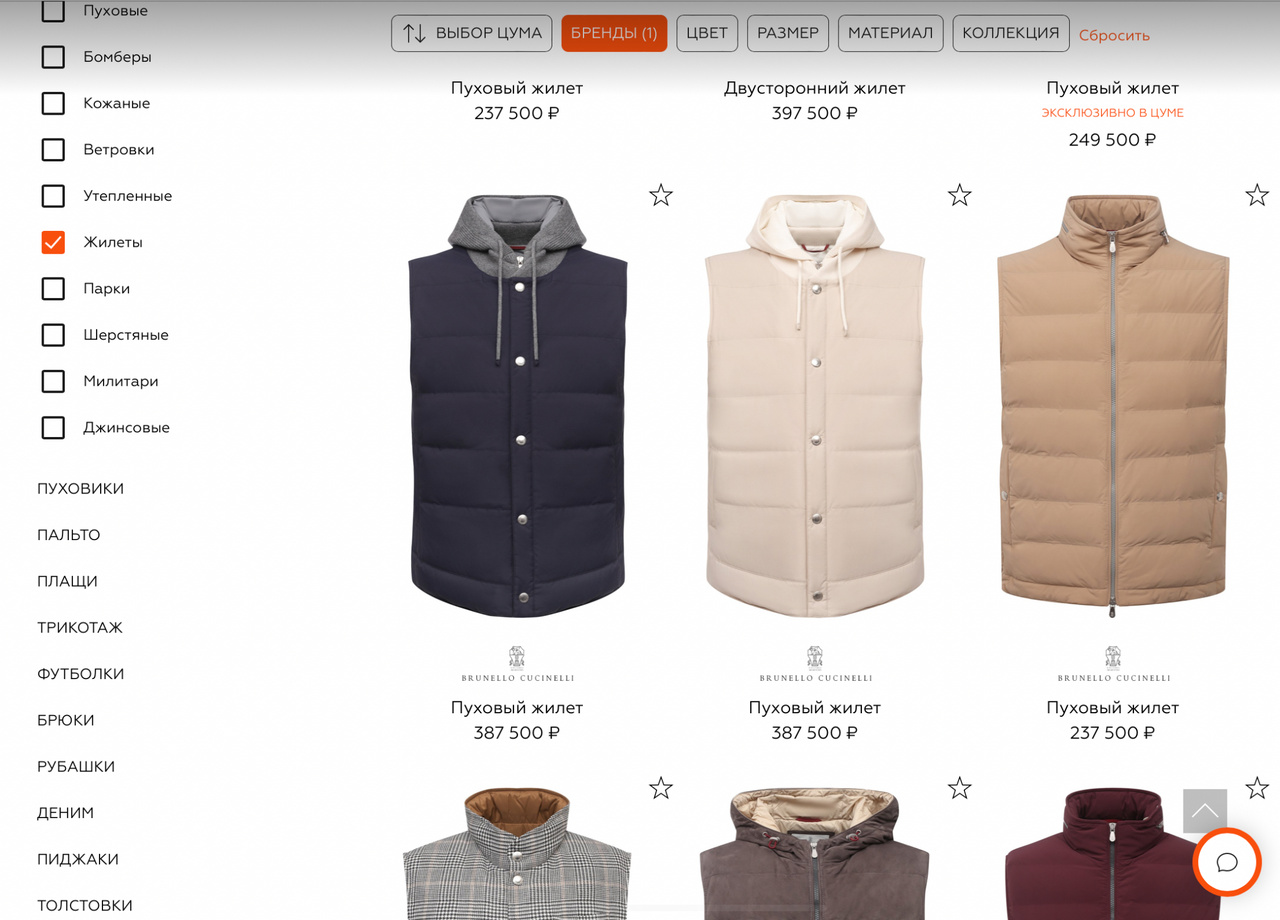Open the БРЕНДЫ (1) filter
Screen dimensions: 1280x920
tap(614, 33)
